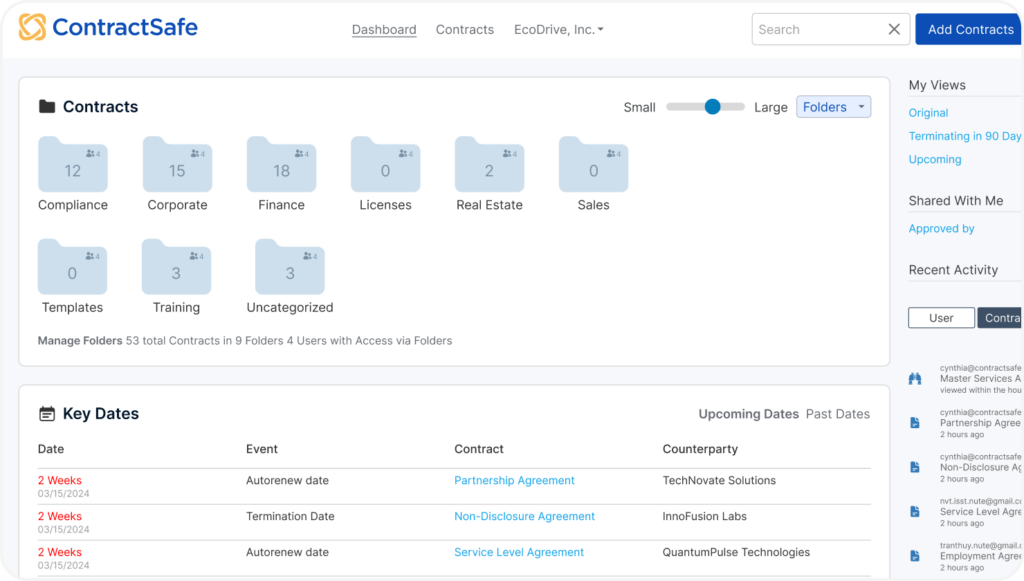1024x581 pixels.
Task: Open the Finance folder icon
Action: pyautogui.click(x=281, y=165)
